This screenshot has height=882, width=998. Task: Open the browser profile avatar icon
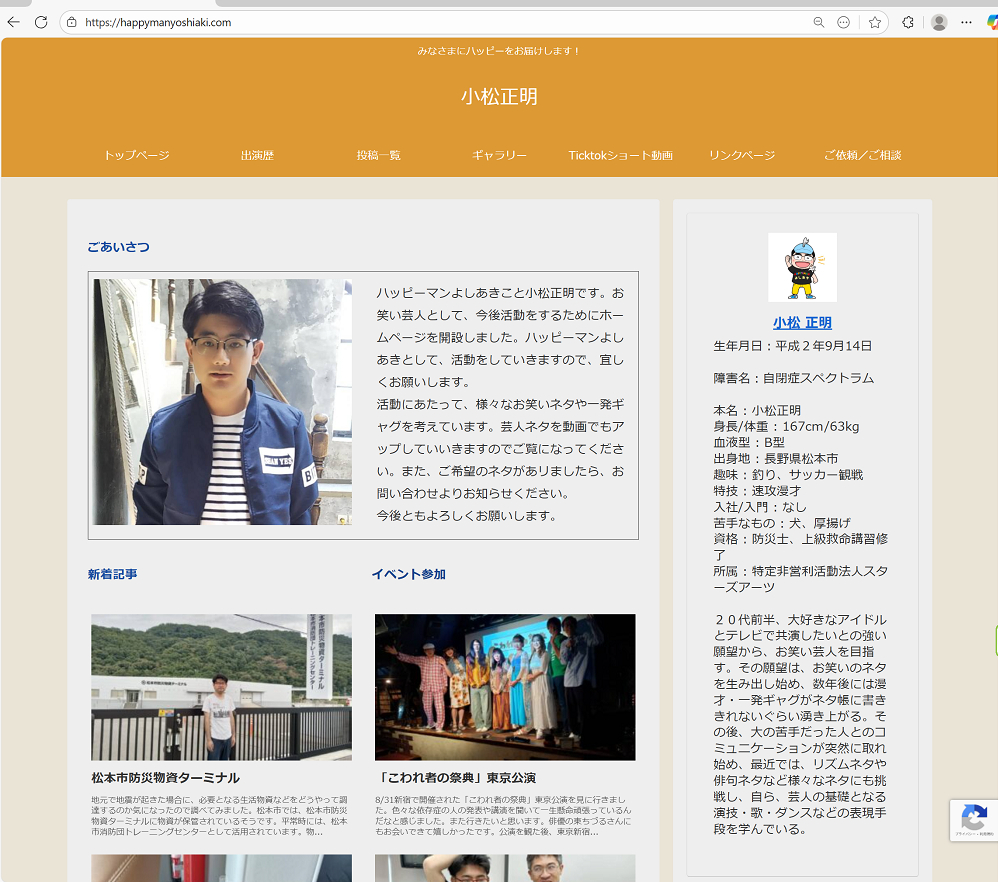(x=938, y=22)
